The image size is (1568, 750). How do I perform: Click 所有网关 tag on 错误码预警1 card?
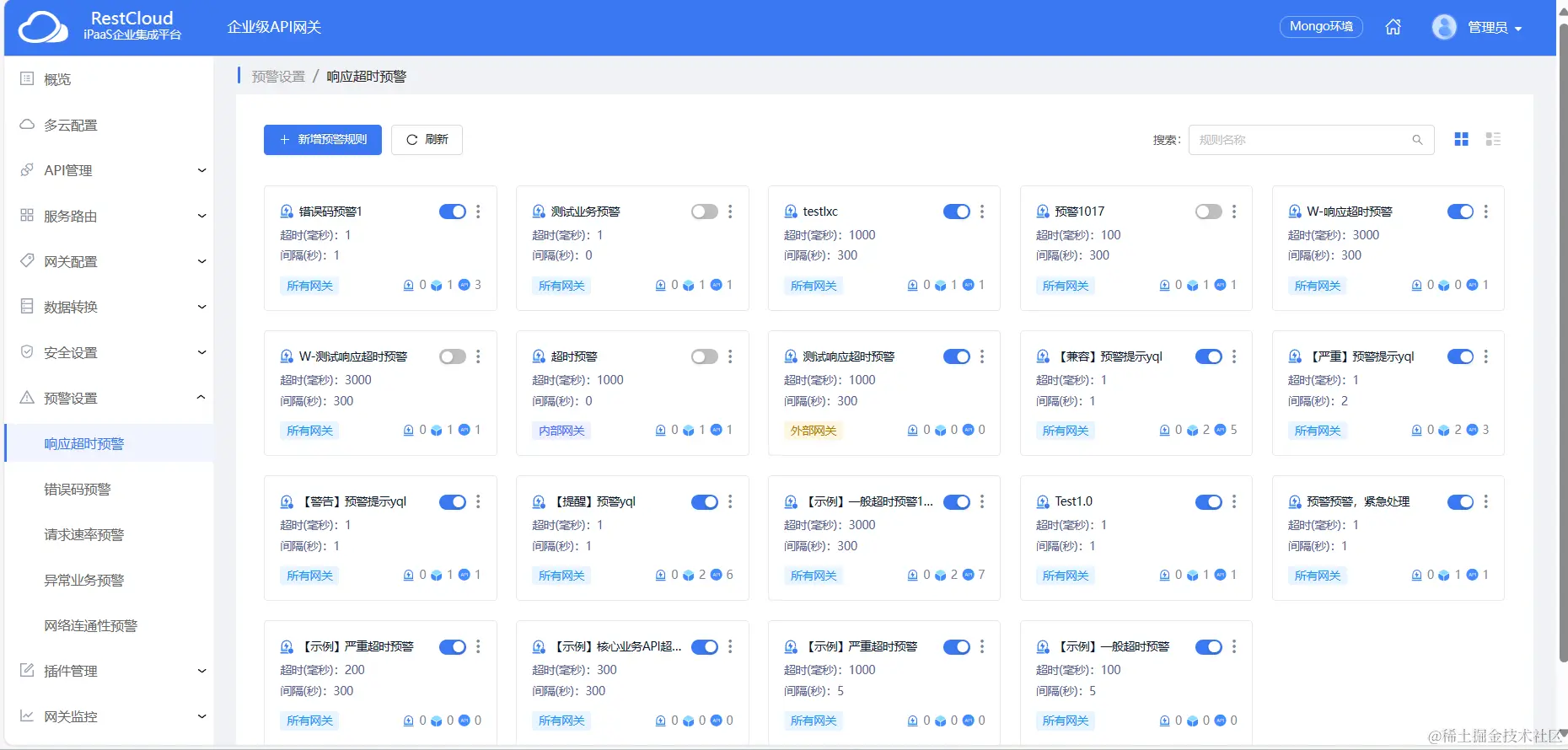(309, 286)
